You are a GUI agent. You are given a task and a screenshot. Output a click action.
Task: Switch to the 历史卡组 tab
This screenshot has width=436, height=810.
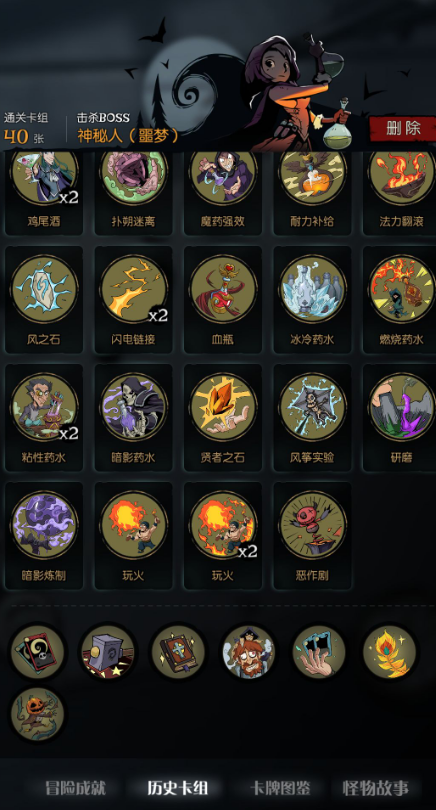click(x=177, y=788)
